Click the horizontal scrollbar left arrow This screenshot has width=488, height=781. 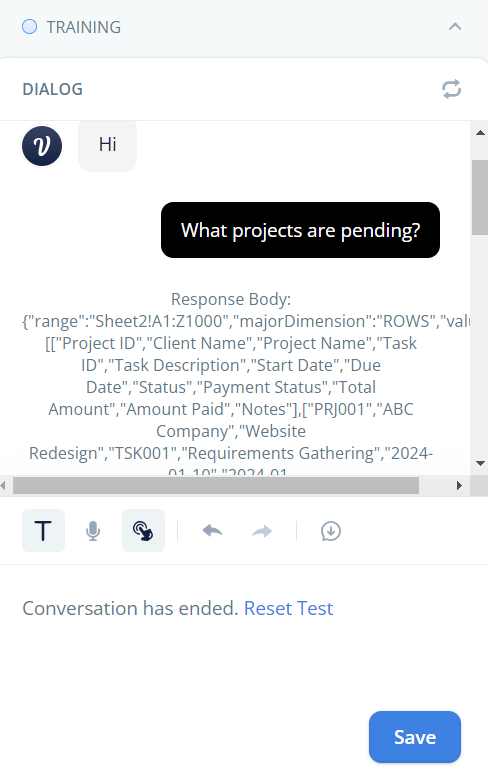[3, 485]
